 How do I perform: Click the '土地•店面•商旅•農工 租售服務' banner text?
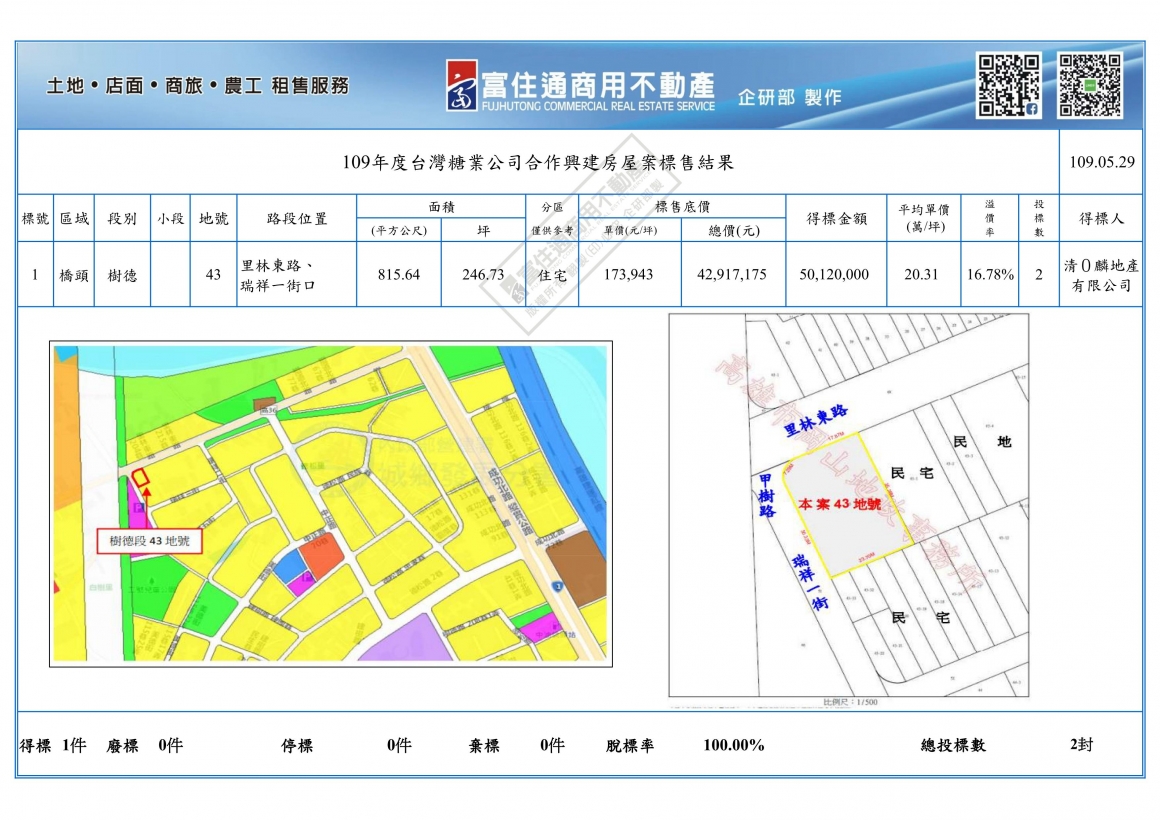198,86
